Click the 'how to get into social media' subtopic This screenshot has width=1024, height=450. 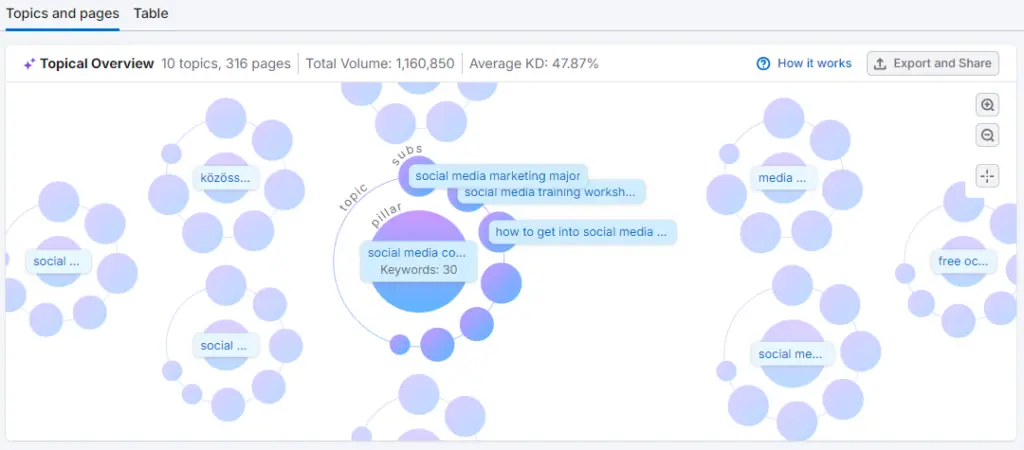(x=581, y=232)
